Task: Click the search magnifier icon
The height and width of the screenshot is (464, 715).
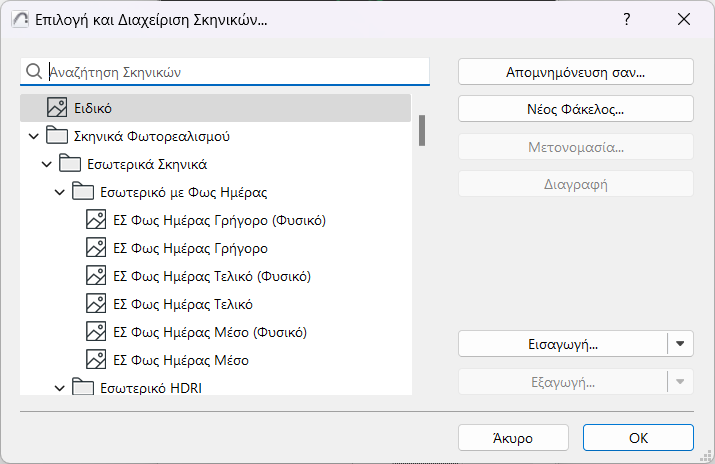Action: click(x=34, y=72)
